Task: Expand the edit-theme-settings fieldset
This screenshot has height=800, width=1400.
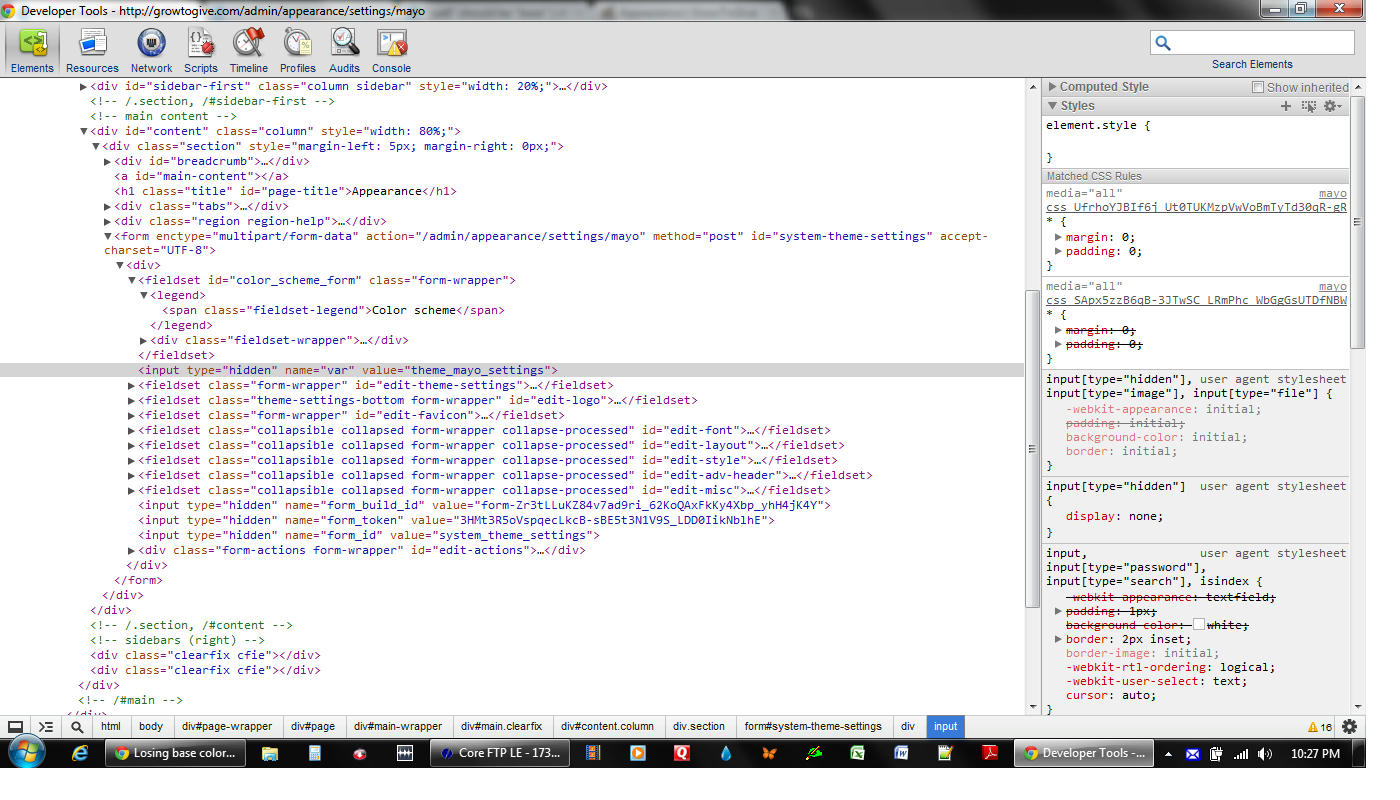Action: tap(131, 385)
